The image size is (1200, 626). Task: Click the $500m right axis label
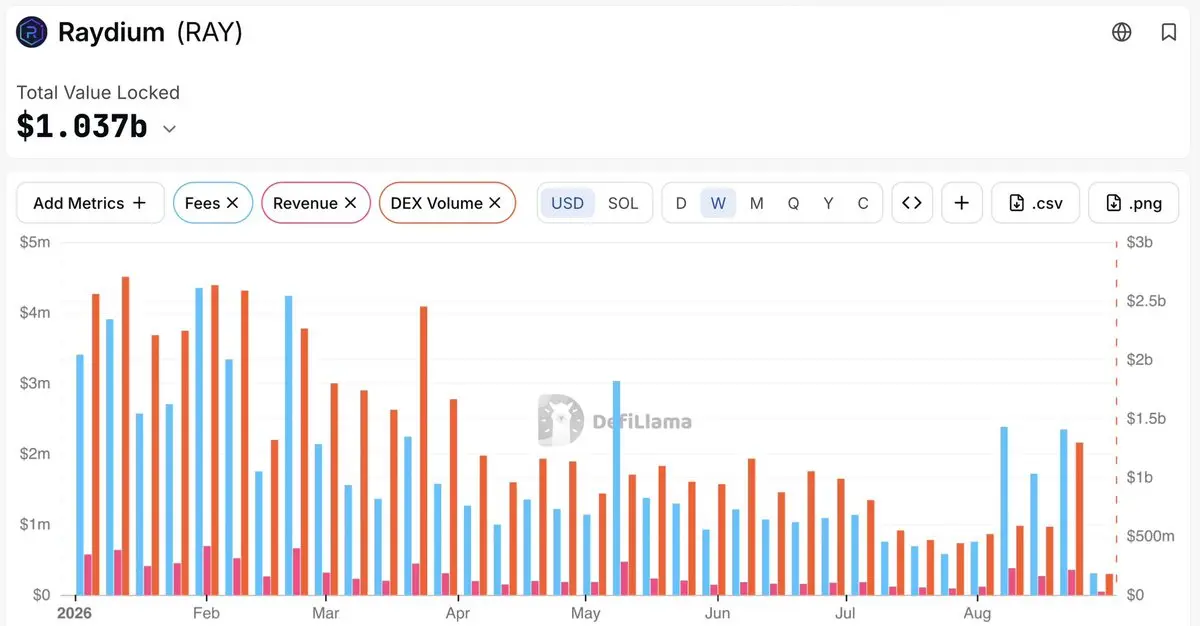[1151, 536]
